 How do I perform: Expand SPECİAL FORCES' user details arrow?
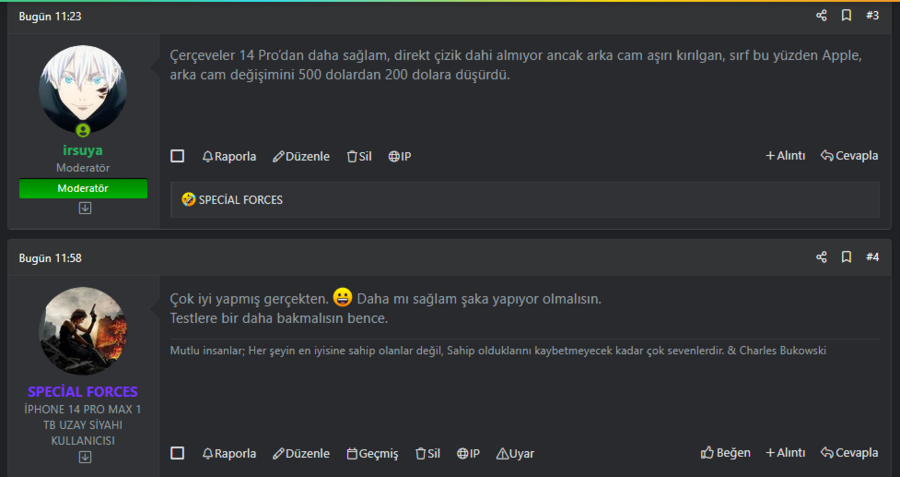[85, 457]
